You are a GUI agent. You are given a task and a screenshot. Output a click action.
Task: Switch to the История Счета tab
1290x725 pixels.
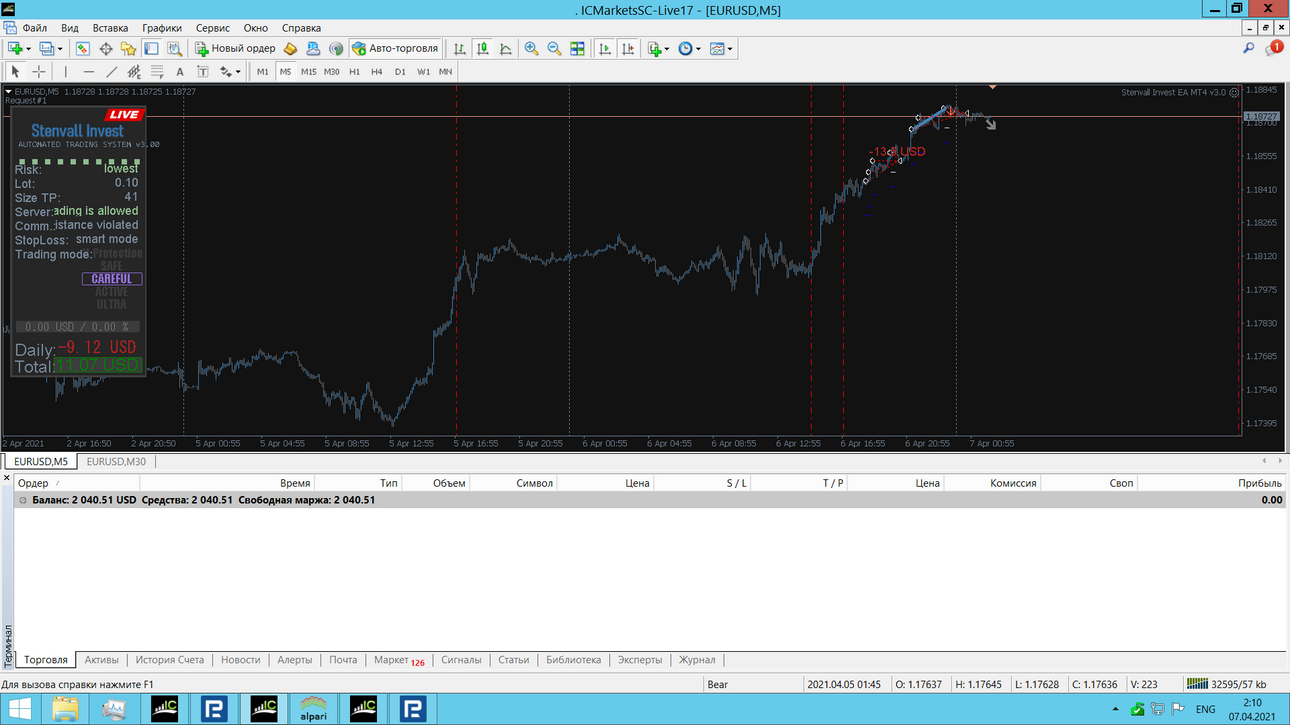click(170, 660)
